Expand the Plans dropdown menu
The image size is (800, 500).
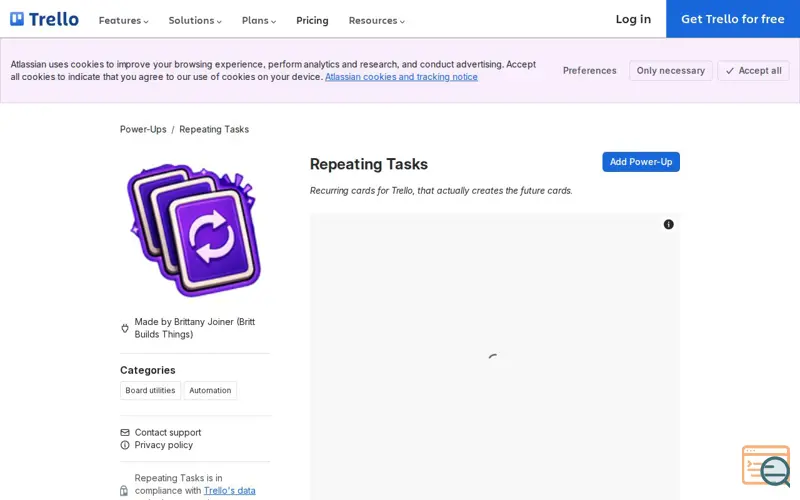(259, 20)
